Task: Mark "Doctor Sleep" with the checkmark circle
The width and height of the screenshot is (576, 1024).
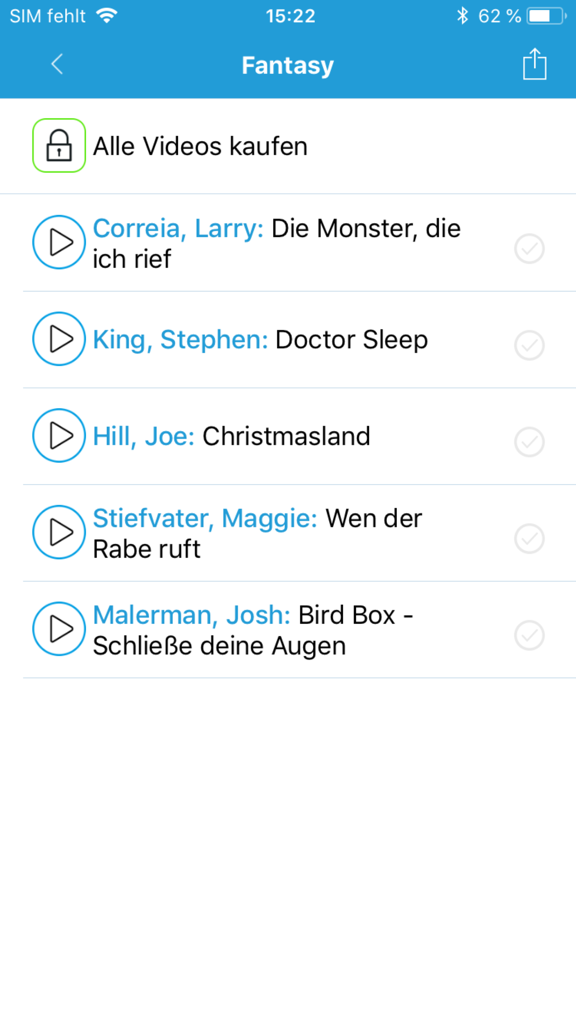Action: pyautogui.click(x=529, y=345)
